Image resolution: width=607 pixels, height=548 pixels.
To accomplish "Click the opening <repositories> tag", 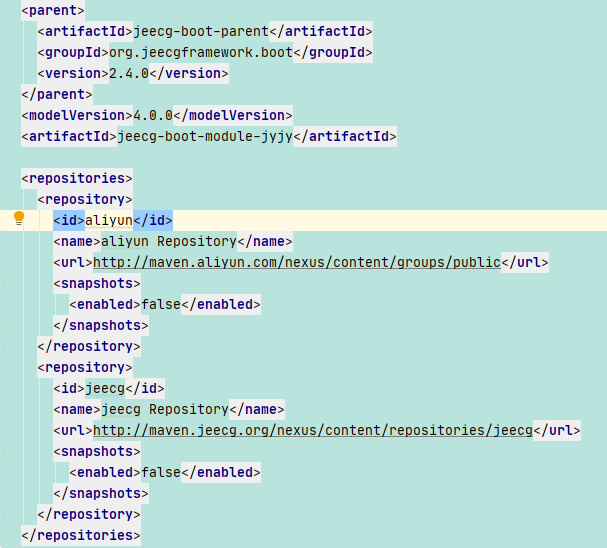I will tap(77, 178).
